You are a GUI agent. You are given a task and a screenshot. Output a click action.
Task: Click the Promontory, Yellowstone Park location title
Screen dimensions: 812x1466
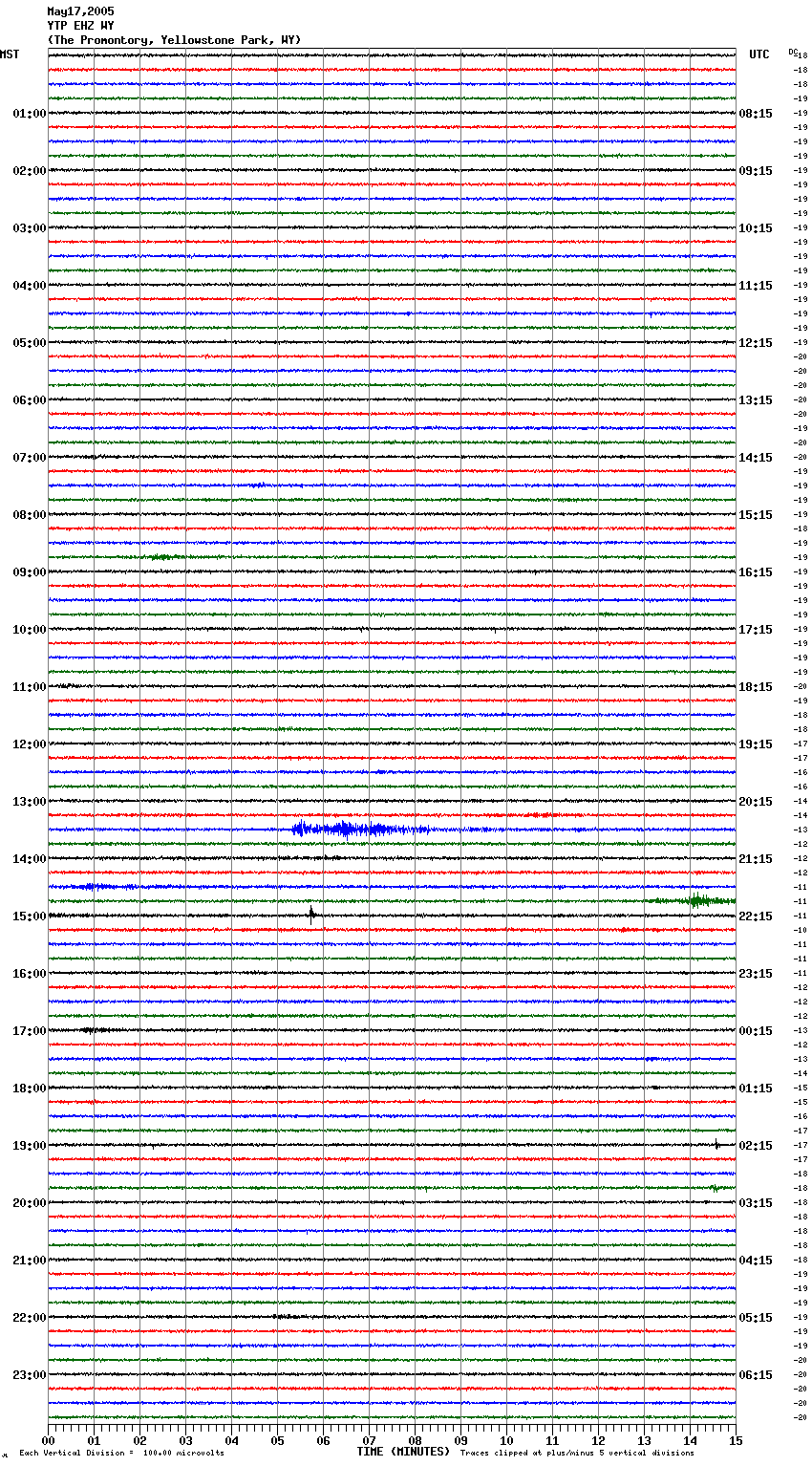click(174, 40)
